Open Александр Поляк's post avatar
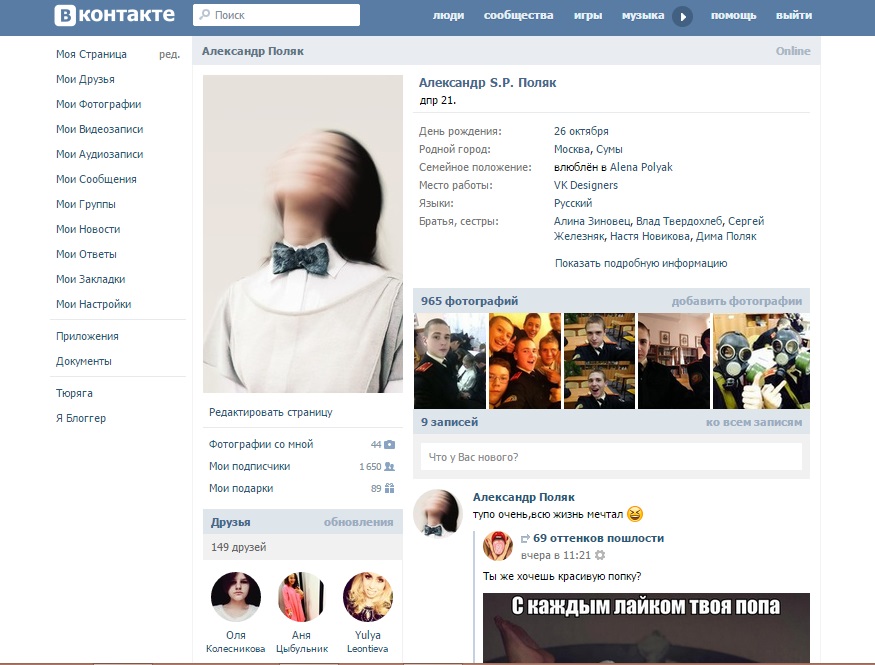This screenshot has height=665, width=875. click(438, 514)
